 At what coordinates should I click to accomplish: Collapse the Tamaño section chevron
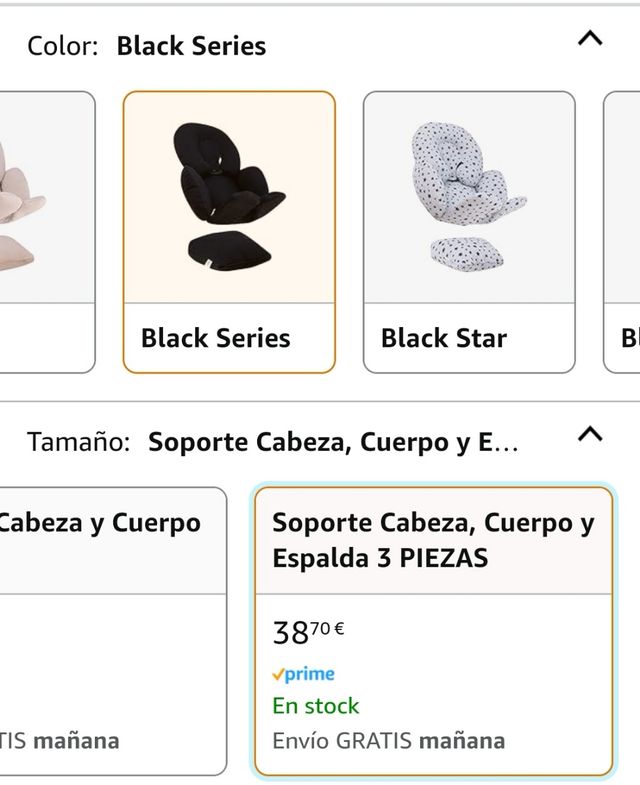(x=591, y=434)
